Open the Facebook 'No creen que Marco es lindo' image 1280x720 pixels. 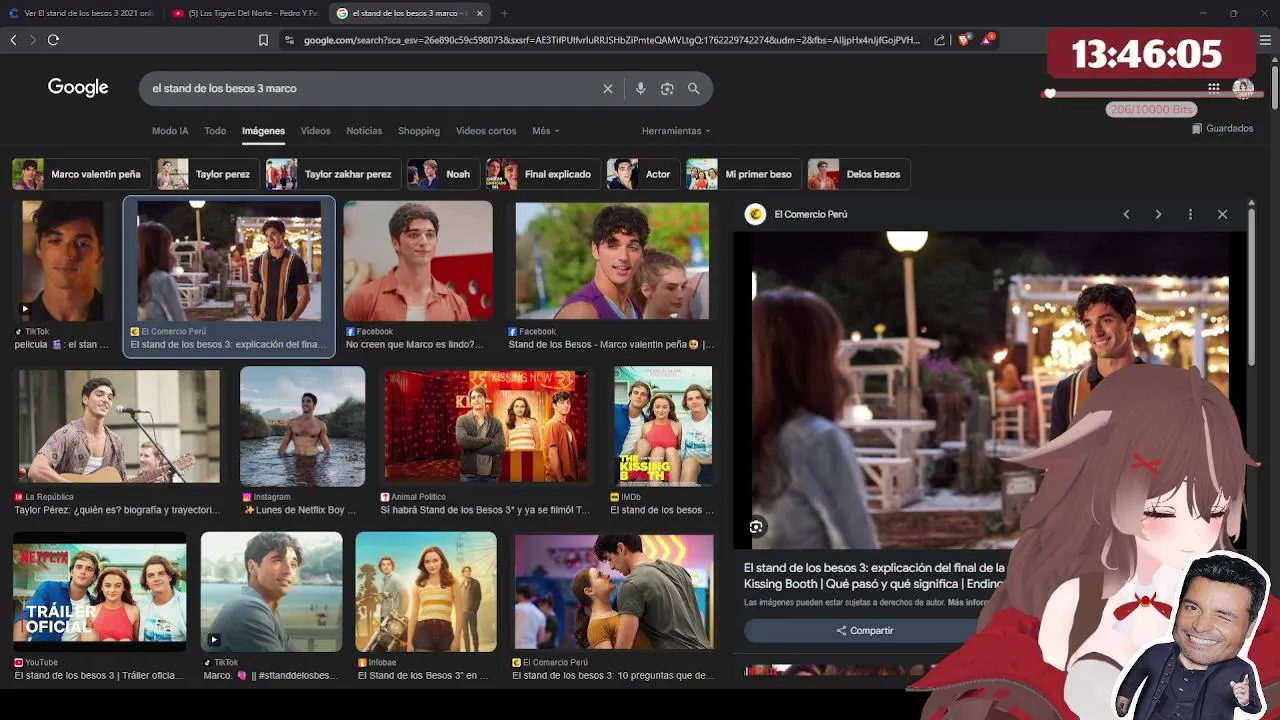418,261
